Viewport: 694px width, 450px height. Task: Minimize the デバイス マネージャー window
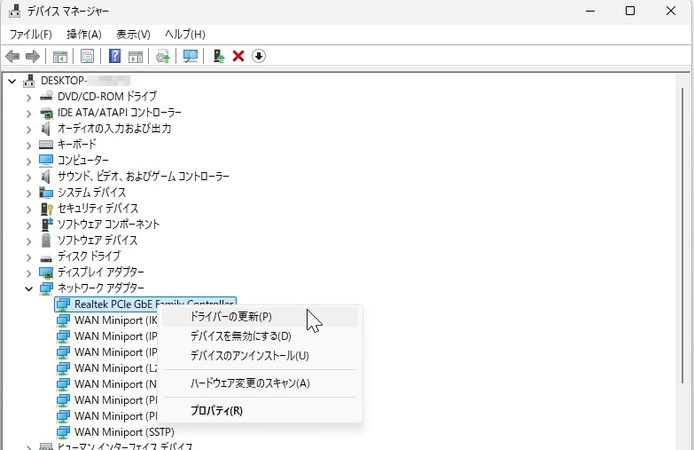(x=590, y=11)
